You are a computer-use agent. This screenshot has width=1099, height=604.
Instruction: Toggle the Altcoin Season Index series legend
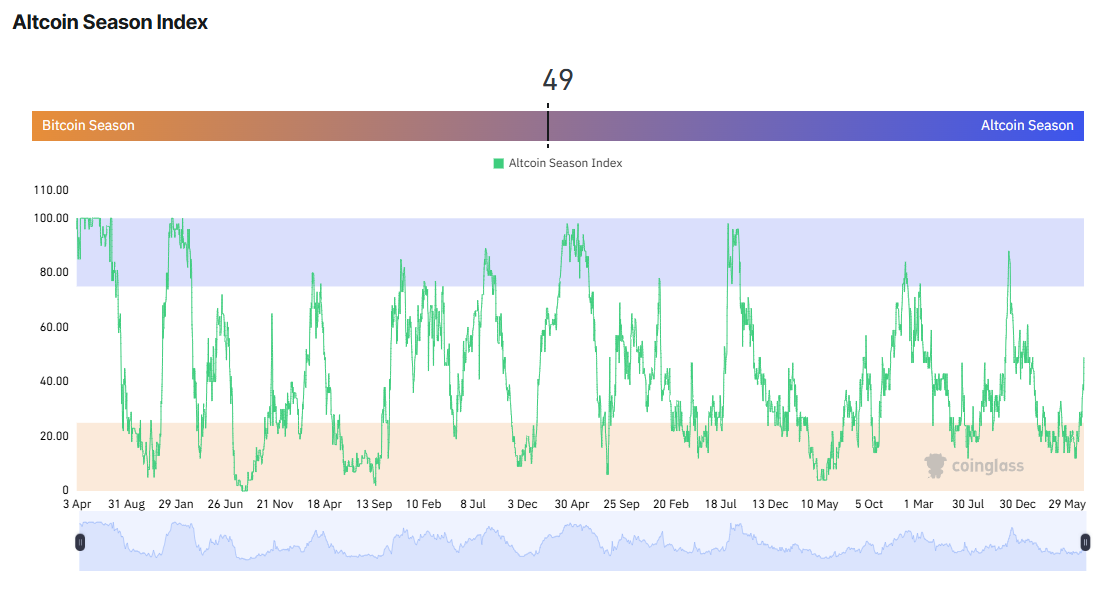point(565,162)
